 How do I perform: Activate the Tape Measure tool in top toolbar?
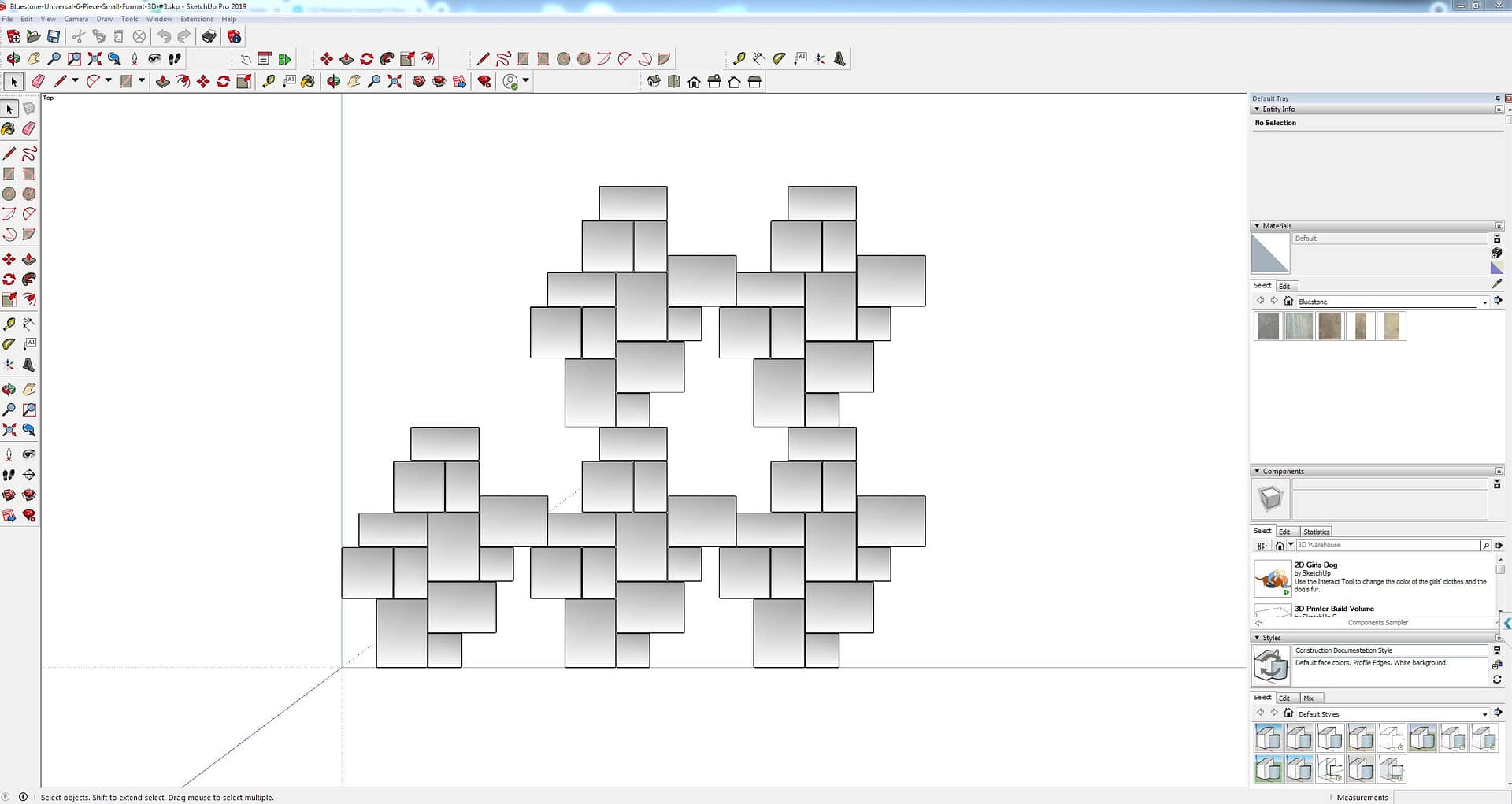point(739,59)
